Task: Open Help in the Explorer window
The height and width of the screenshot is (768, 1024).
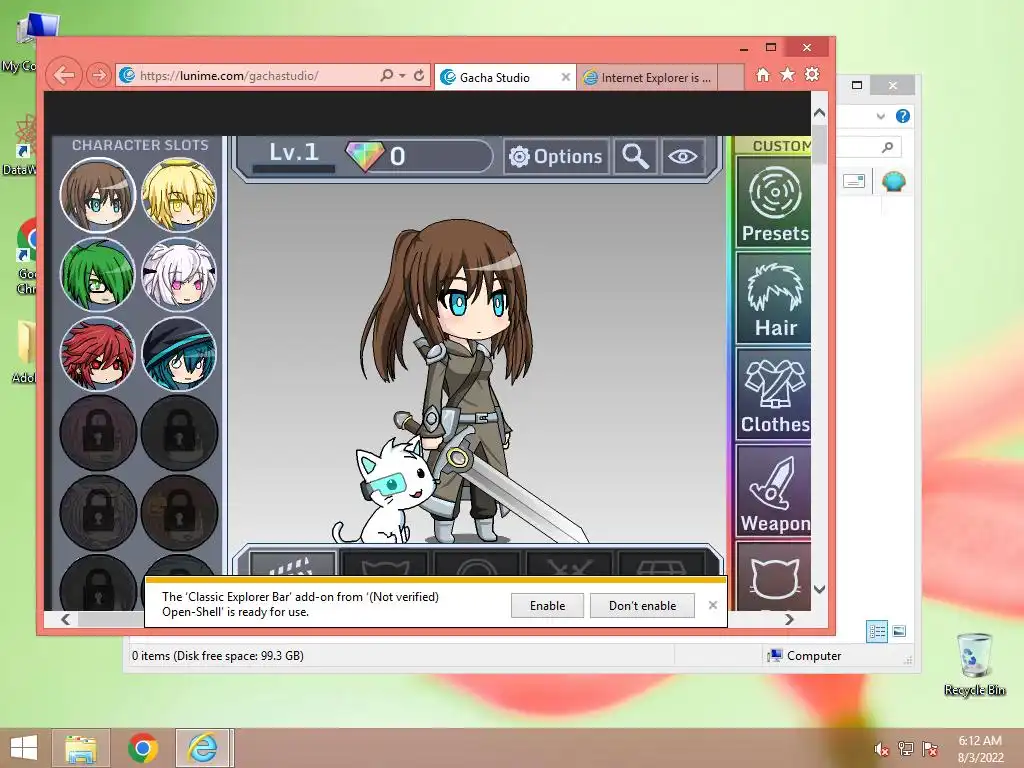Action: click(903, 116)
